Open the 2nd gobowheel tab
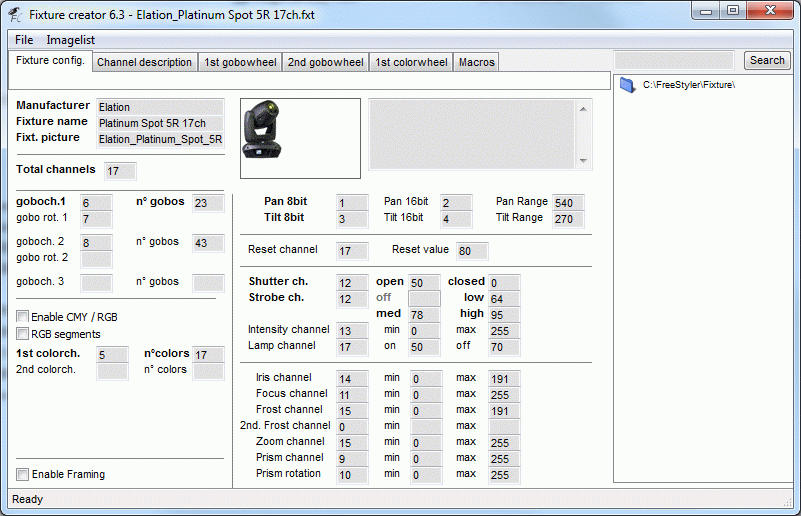 click(325, 62)
